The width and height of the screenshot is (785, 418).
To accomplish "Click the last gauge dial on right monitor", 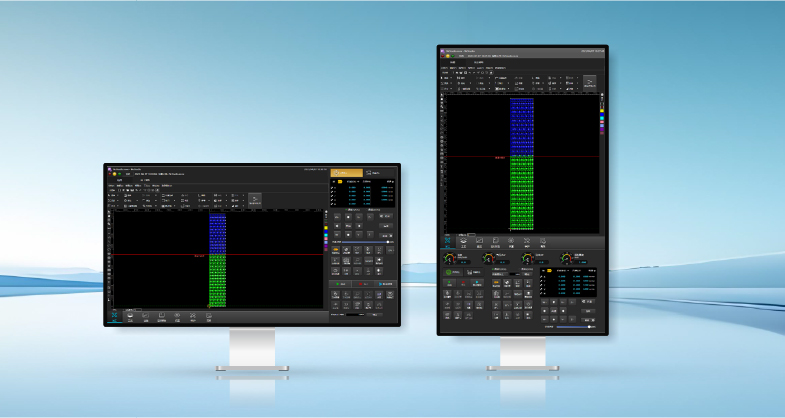I will tap(565, 258).
